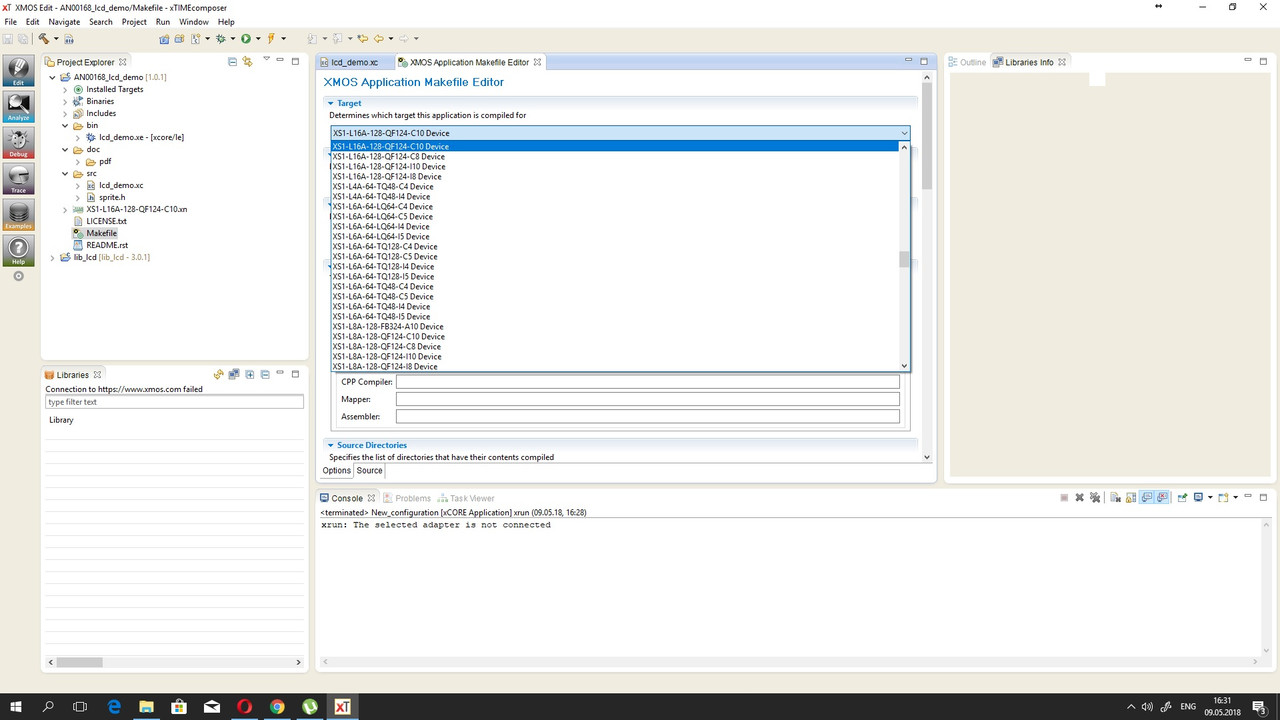Open the Examples perspective
The image size is (1280, 720).
[x=18, y=215]
